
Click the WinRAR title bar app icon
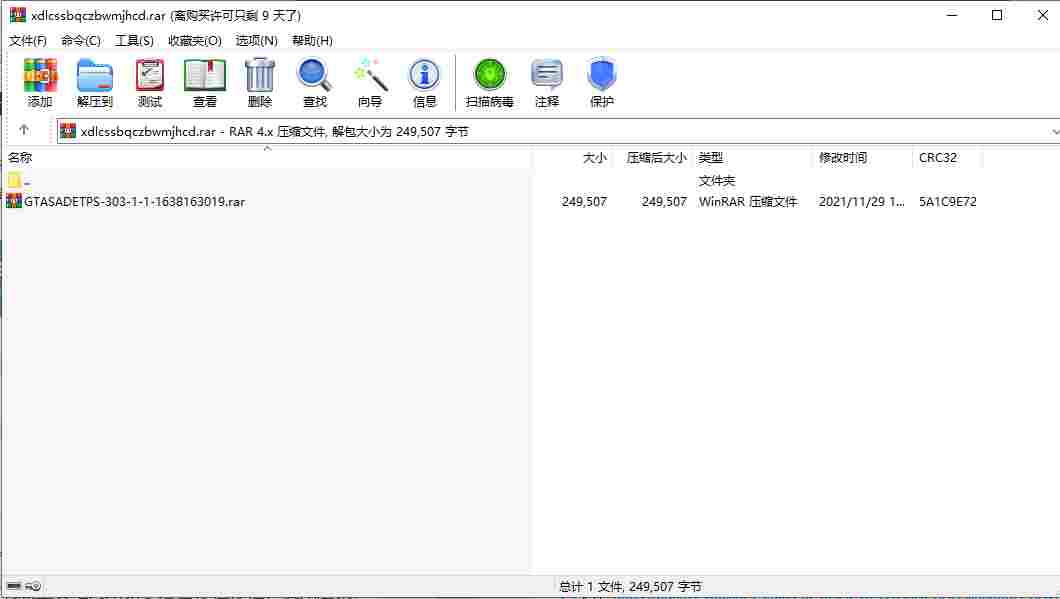18,15
